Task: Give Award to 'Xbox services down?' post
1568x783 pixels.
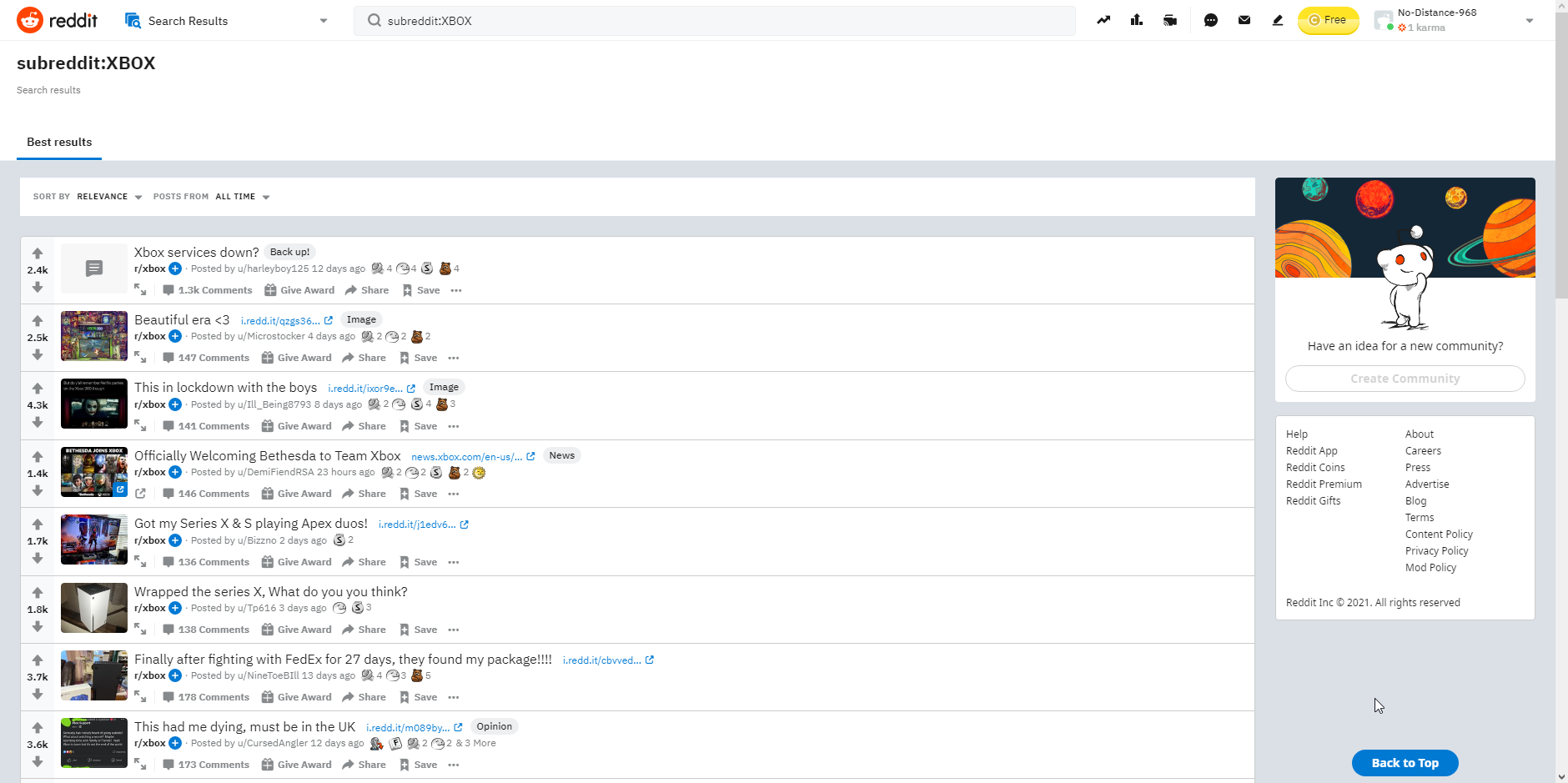Action: [299, 290]
